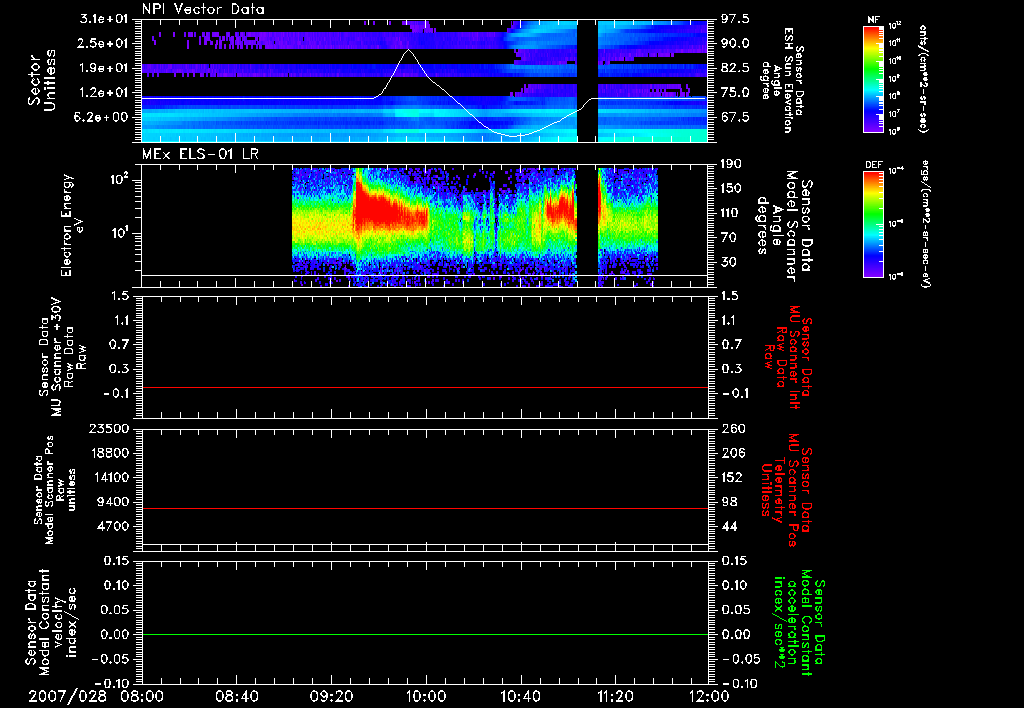The width and height of the screenshot is (1024, 708).
Task: Click the 23500 scanner position axis value
Action: click(x=109, y=428)
